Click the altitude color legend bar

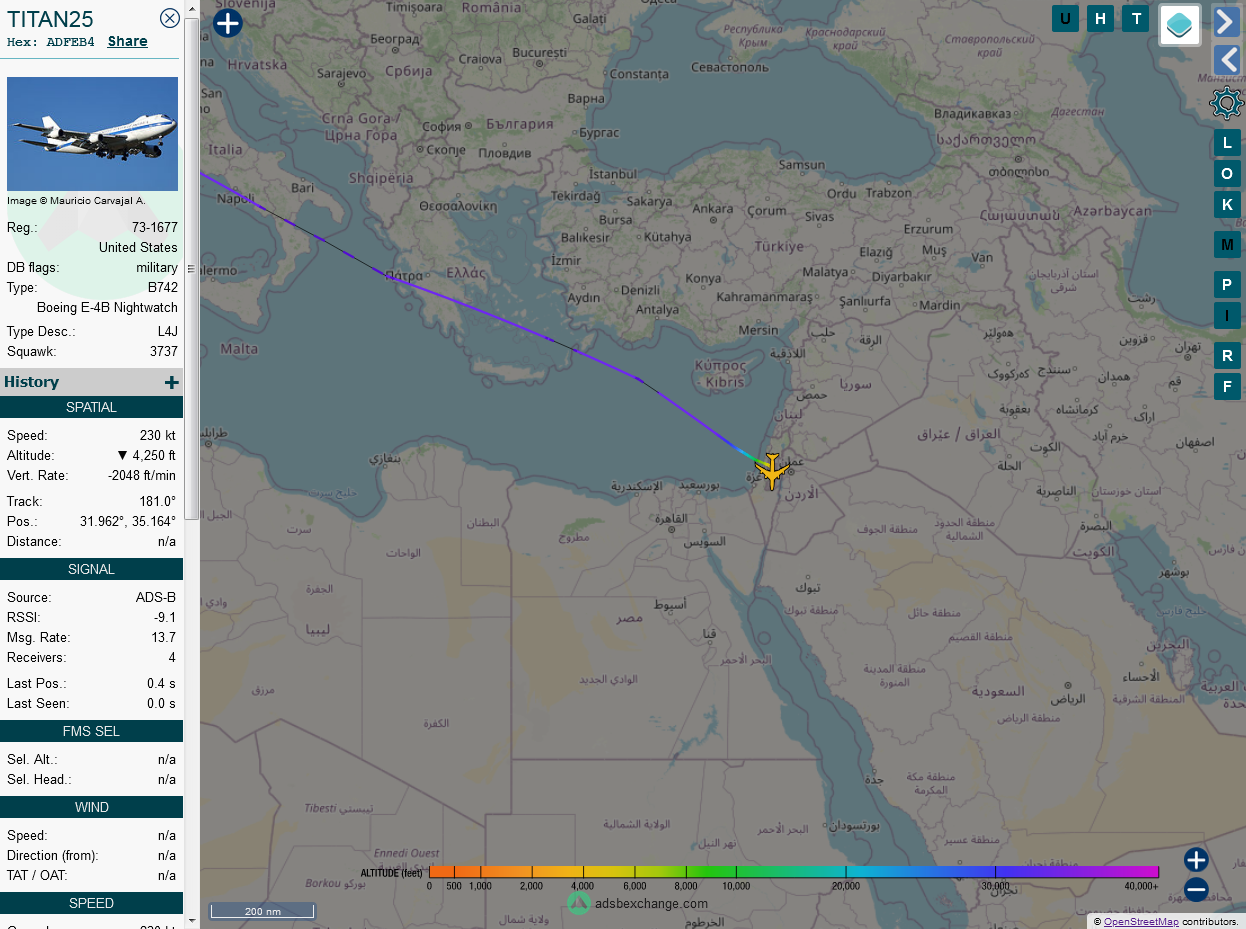[x=794, y=872]
